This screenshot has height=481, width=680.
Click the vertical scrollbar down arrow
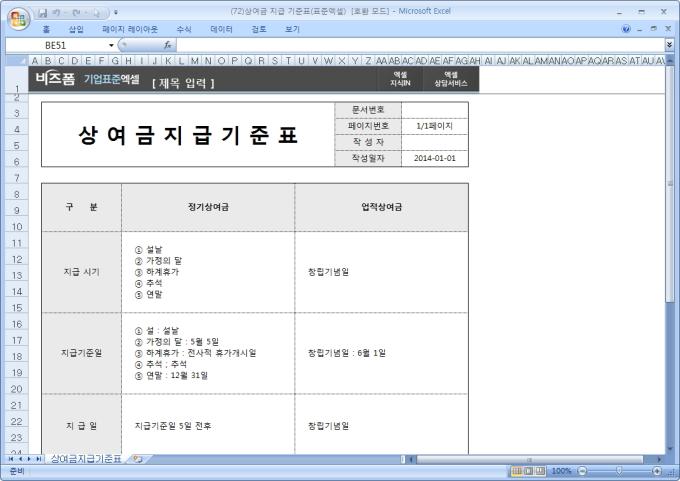coord(670,449)
